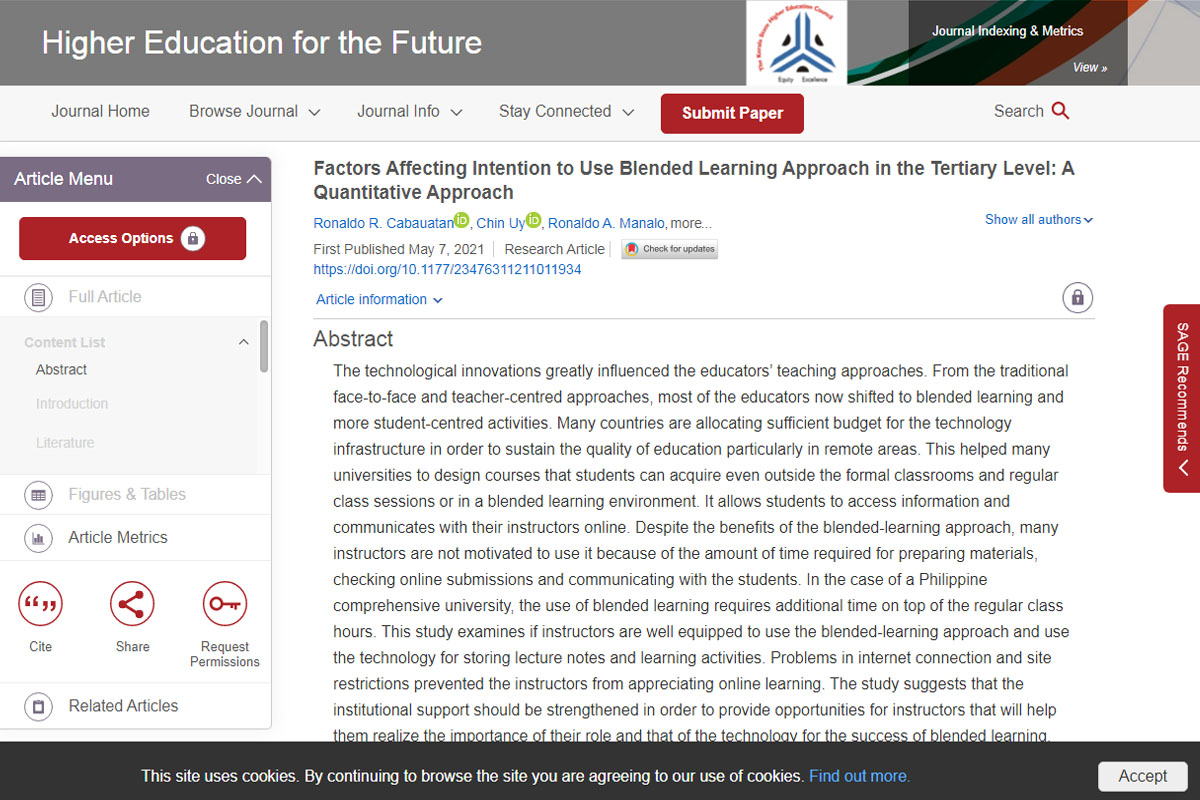Click the Cite quotation marks icon

tap(40, 604)
